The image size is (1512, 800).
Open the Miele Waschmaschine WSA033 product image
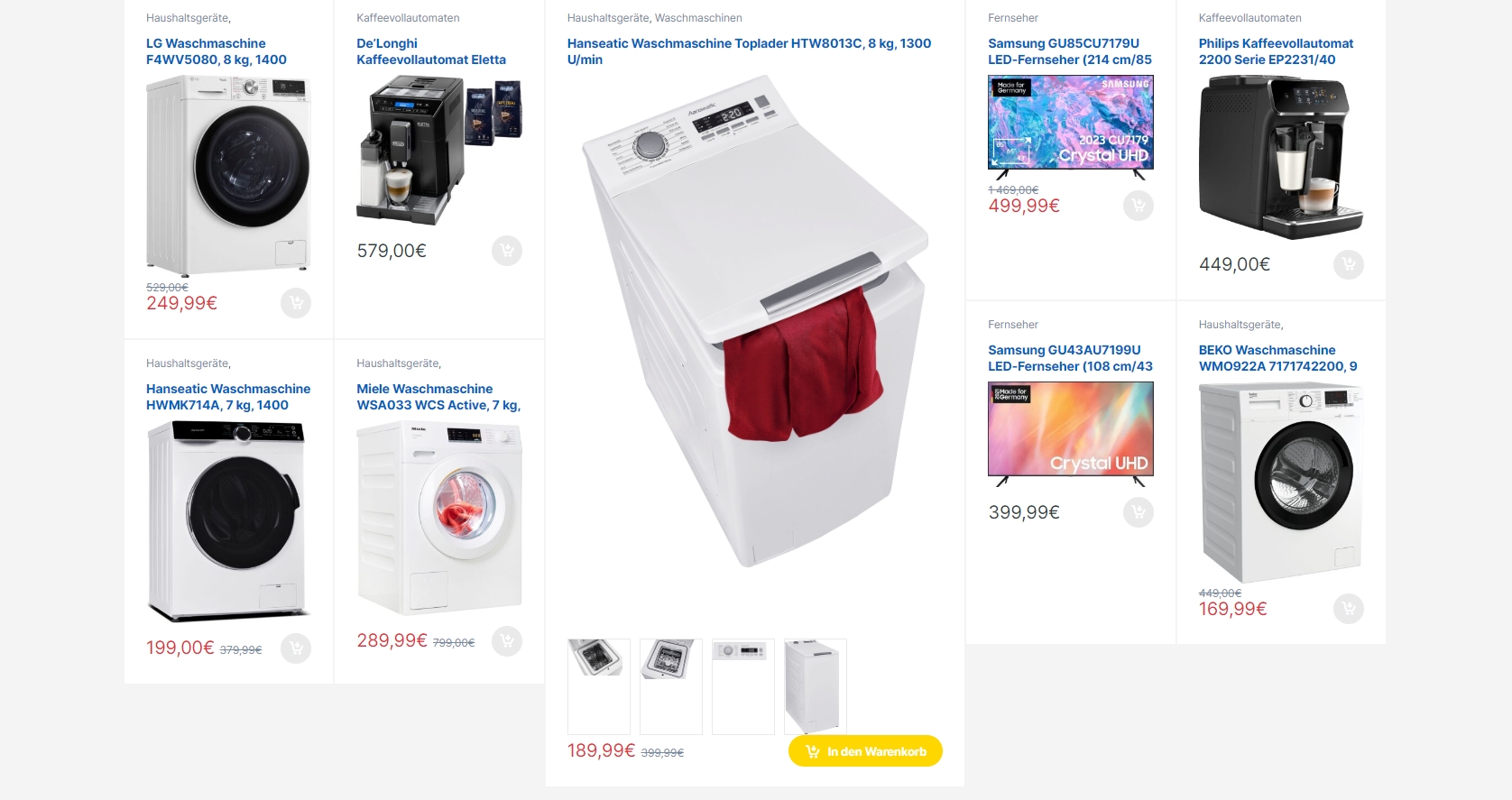pos(439,518)
